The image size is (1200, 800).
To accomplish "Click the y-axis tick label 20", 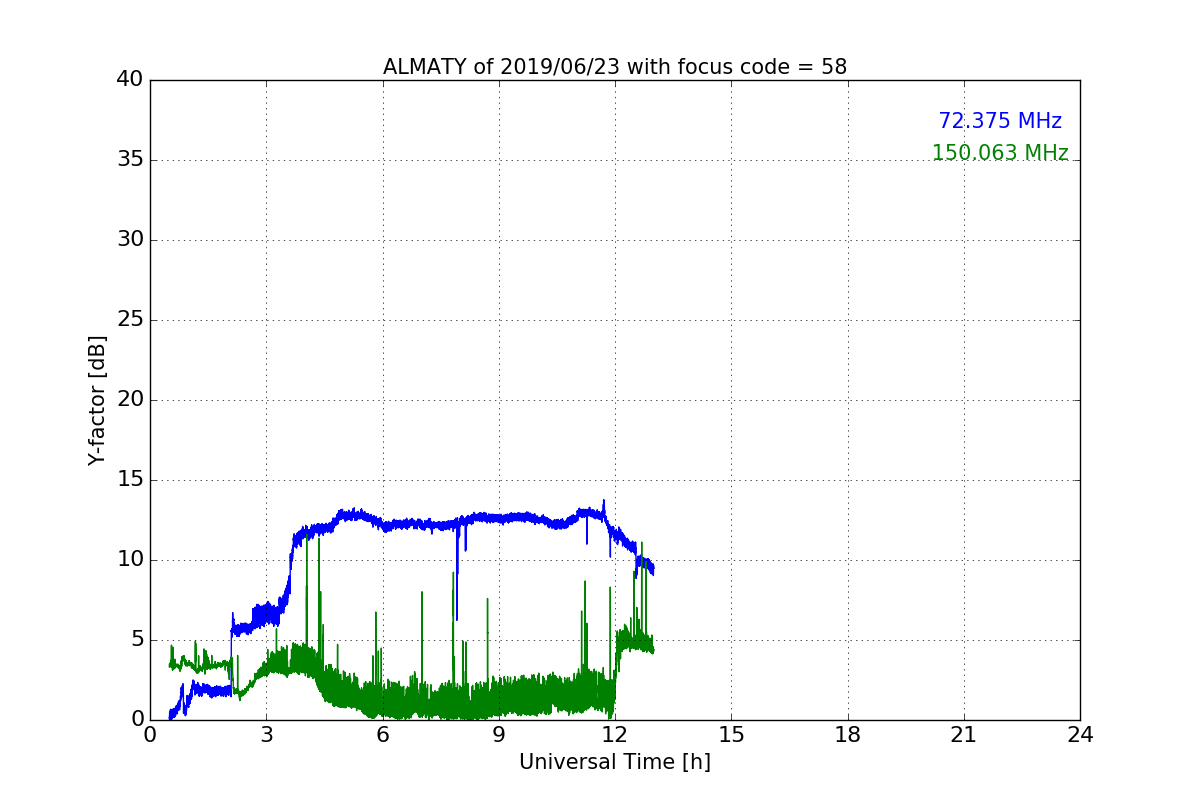I will pyautogui.click(x=130, y=400).
